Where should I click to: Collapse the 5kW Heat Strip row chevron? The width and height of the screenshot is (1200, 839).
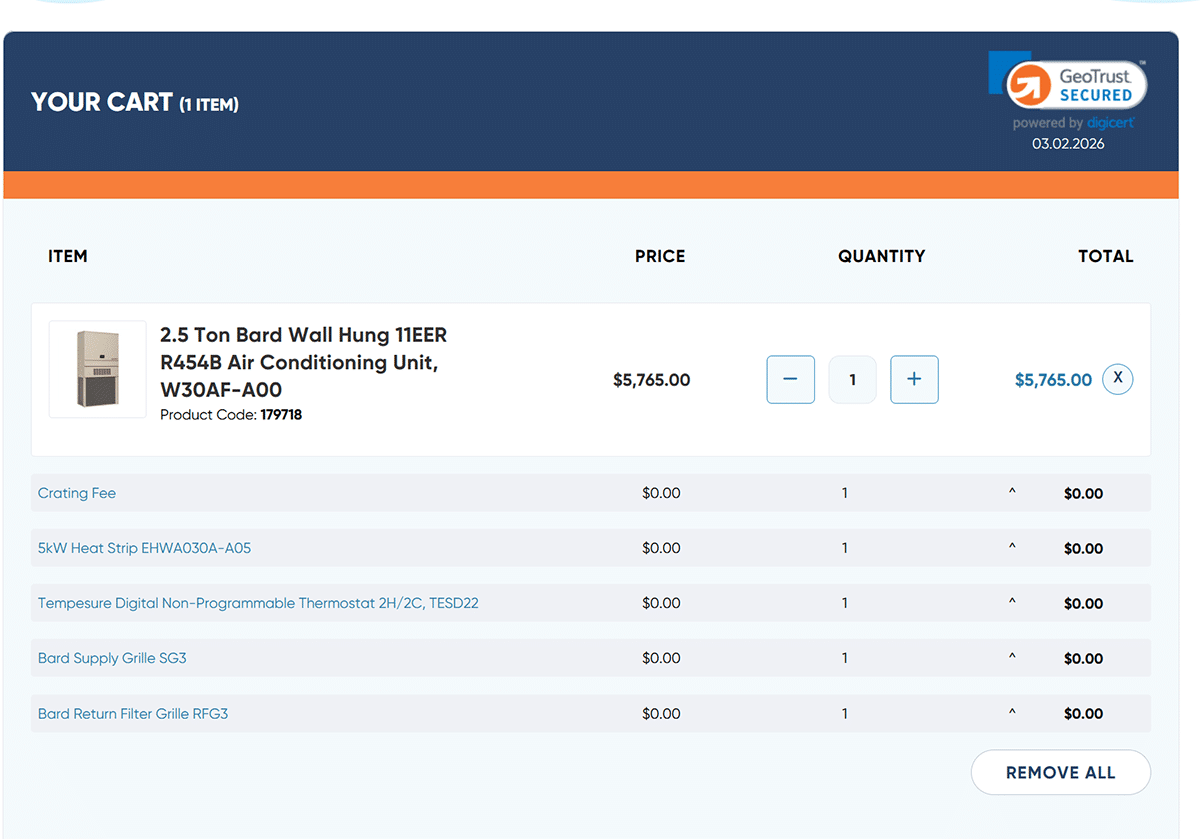(1012, 548)
